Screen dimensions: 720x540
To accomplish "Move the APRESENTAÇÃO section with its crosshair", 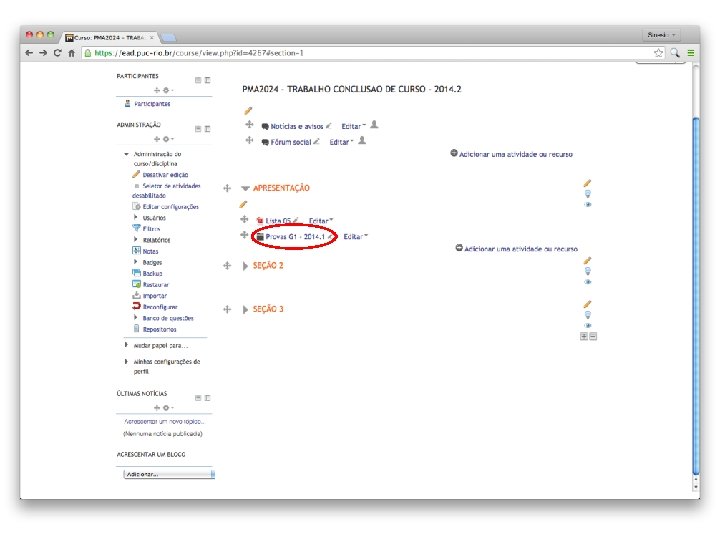I will click(x=227, y=188).
